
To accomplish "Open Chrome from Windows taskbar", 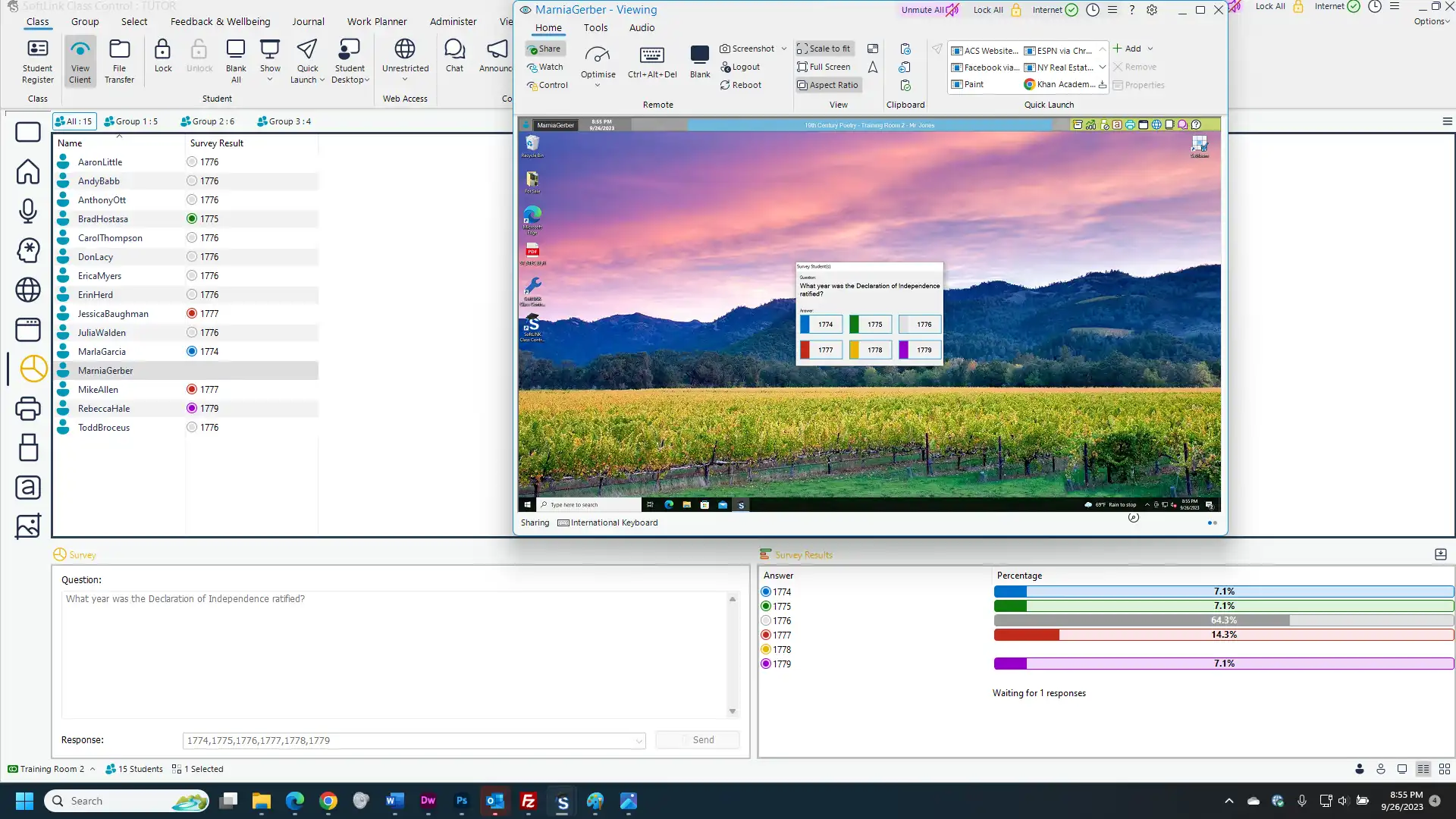I will click(x=328, y=801).
